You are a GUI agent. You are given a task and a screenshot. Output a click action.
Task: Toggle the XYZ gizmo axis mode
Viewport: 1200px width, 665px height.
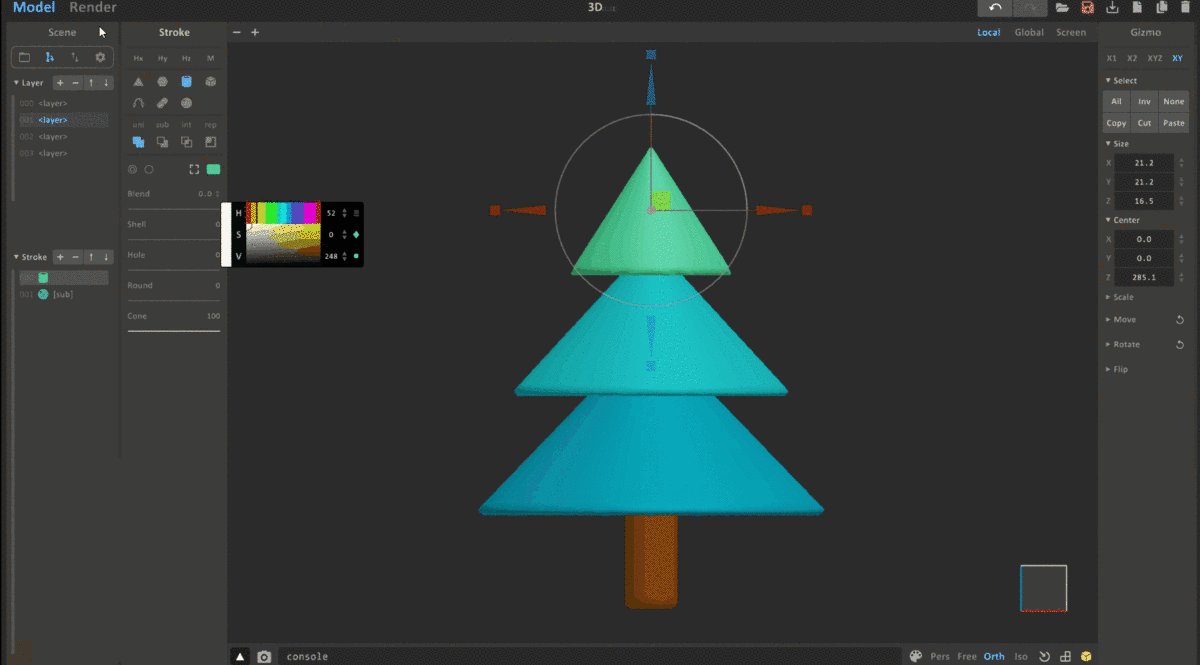[x=1155, y=58]
